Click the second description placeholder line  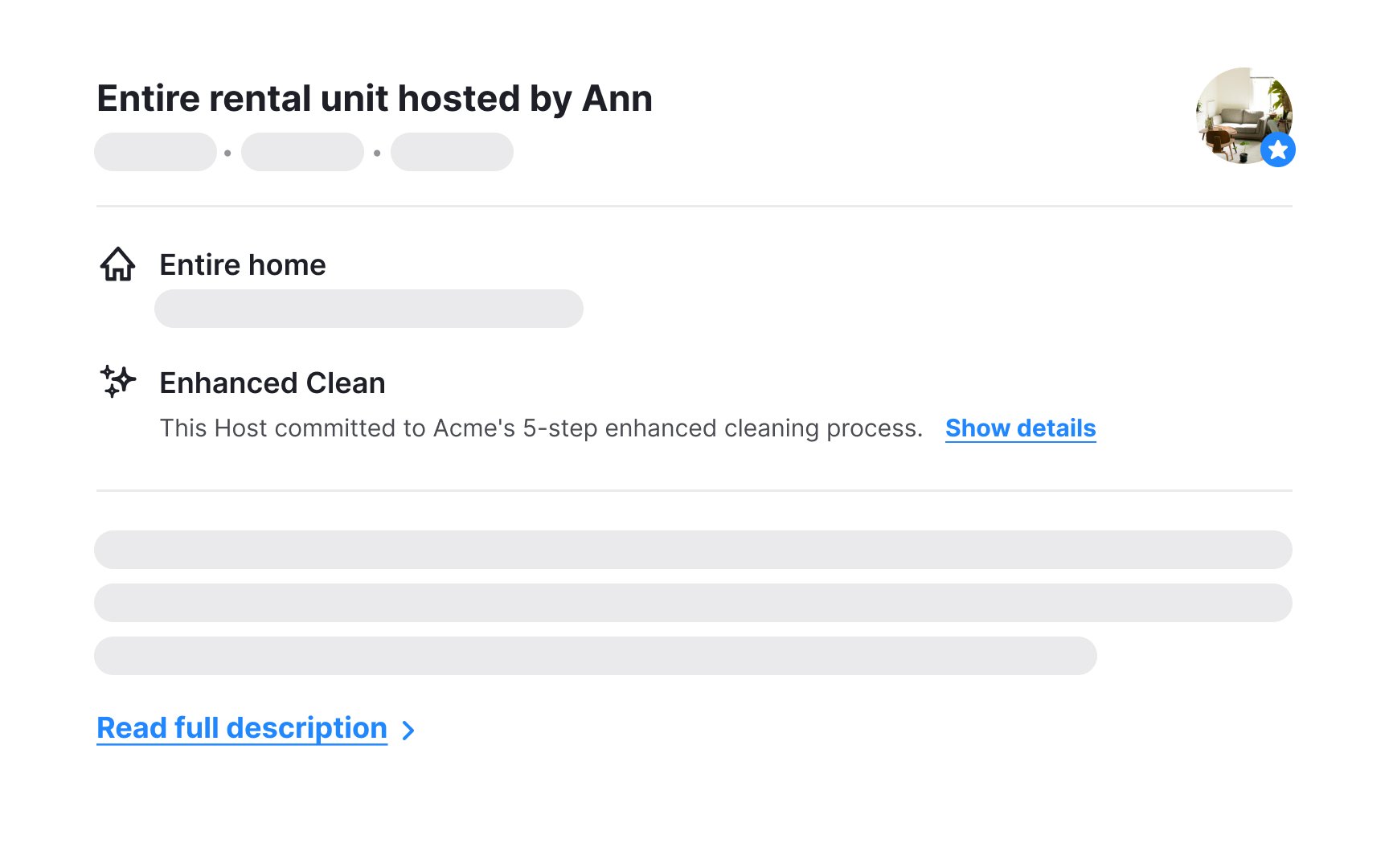pos(693,603)
